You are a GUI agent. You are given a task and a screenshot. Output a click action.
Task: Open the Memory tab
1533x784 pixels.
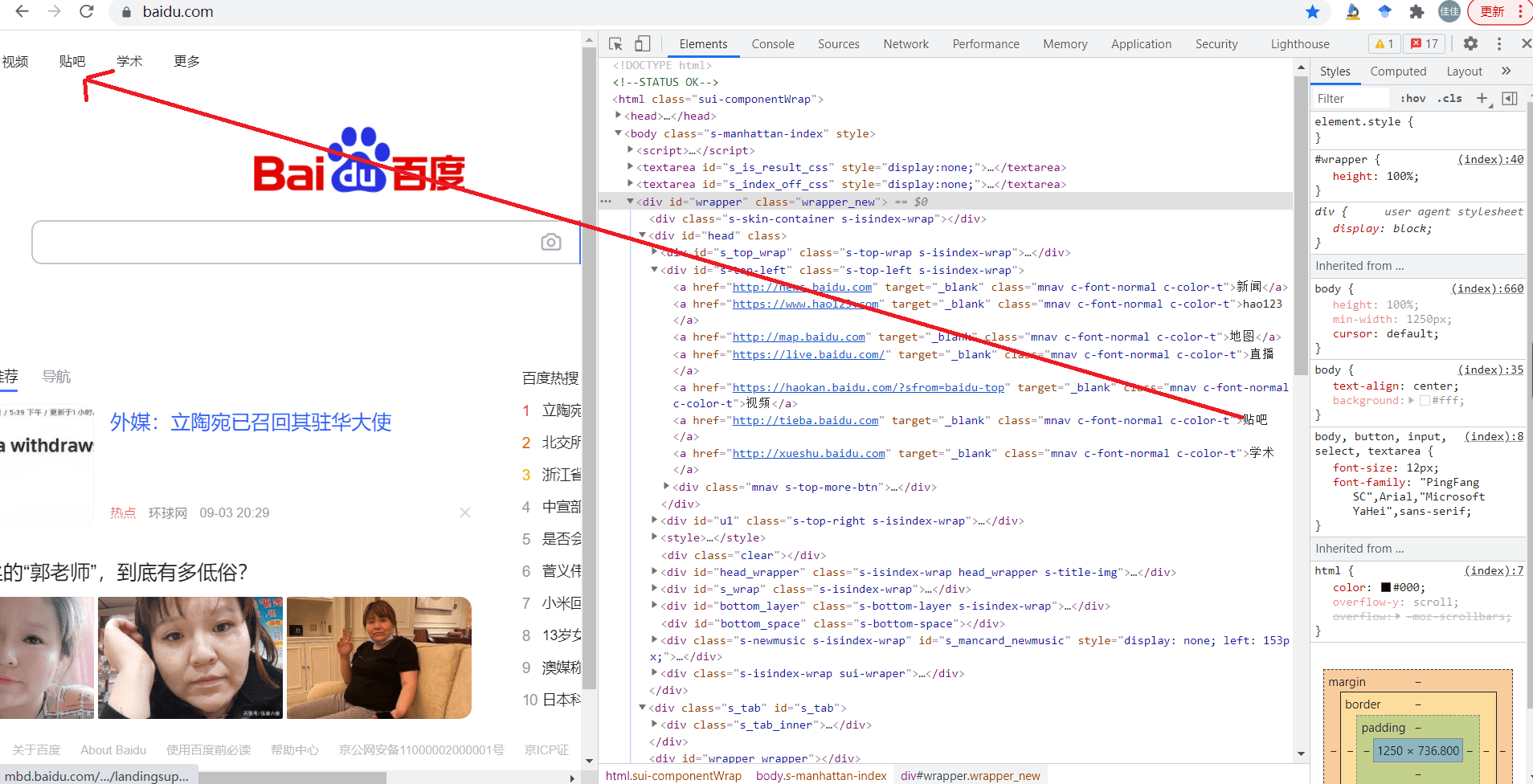coord(1065,44)
